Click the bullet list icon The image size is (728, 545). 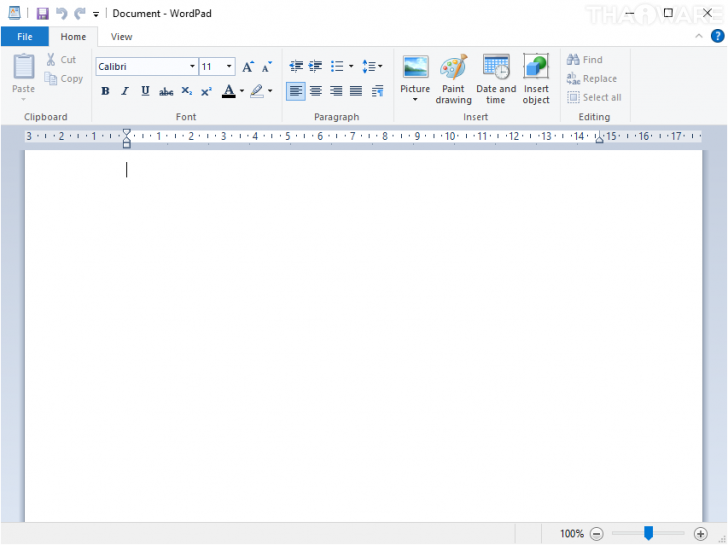tap(337, 66)
